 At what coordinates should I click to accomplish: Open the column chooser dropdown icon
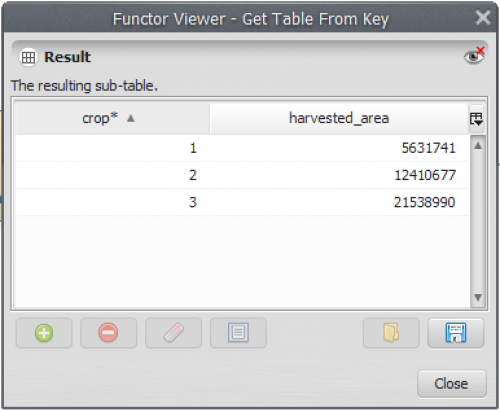pyautogui.click(x=476, y=119)
